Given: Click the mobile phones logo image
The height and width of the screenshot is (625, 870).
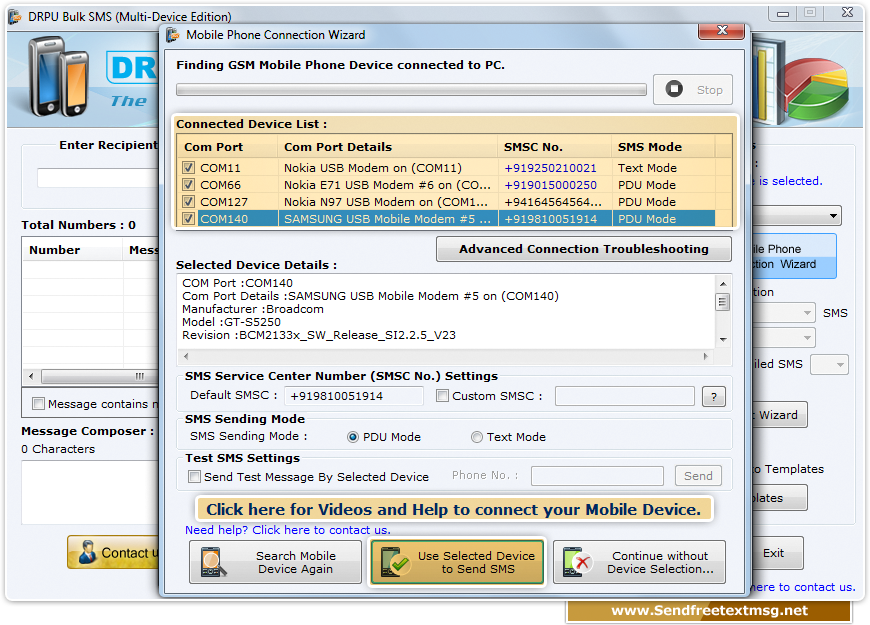Looking at the screenshot, I should click(x=59, y=76).
